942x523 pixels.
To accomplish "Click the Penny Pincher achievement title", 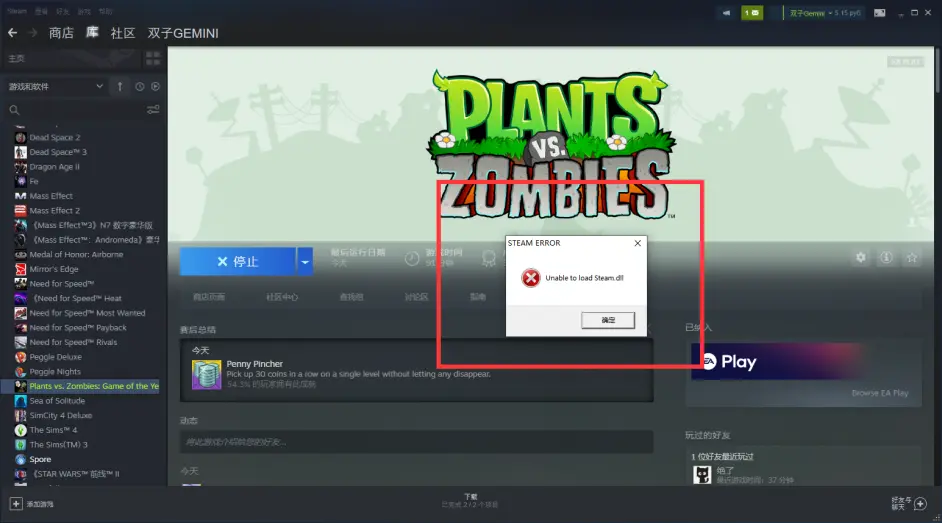I will (x=255, y=364).
